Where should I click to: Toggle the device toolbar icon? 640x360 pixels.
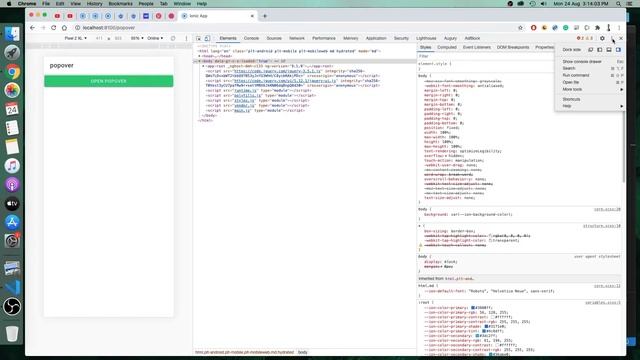(207, 38)
